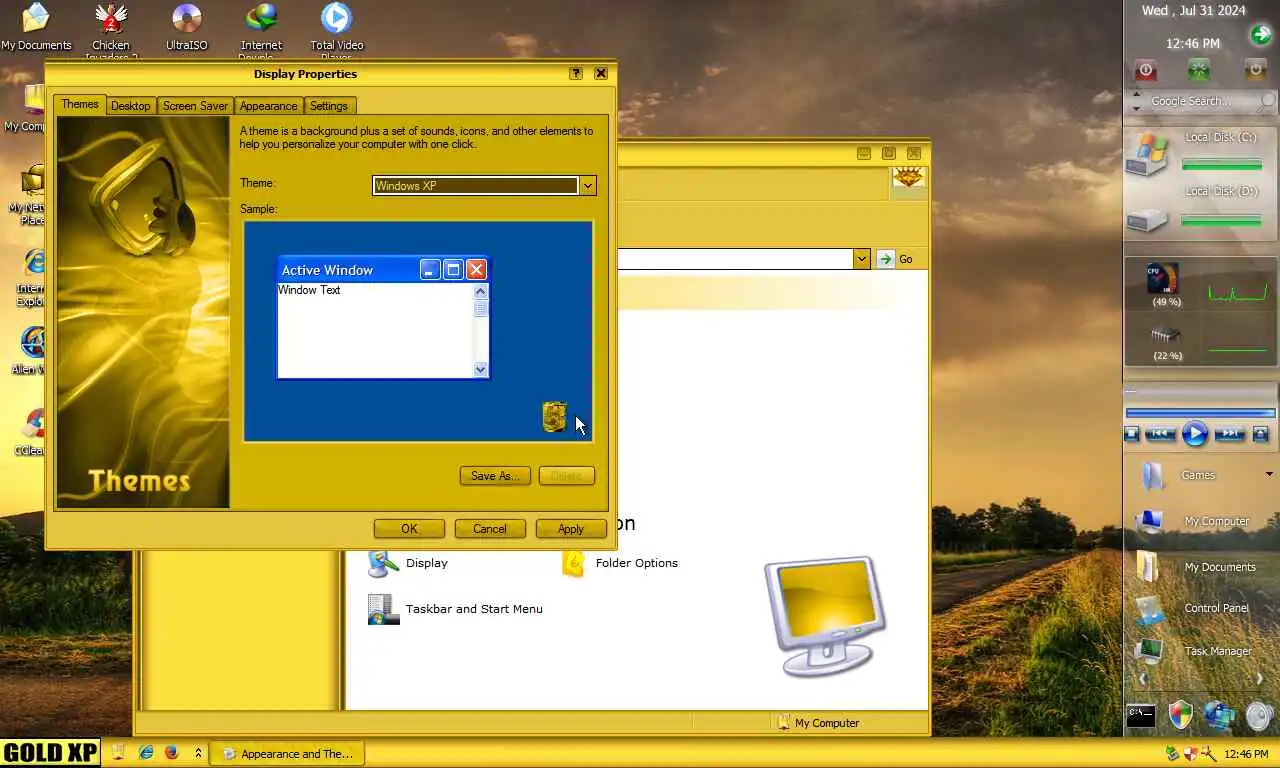This screenshot has height=768, width=1280.
Task: Launch Firefox from quick launch
Action: click(x=172, y=753)
